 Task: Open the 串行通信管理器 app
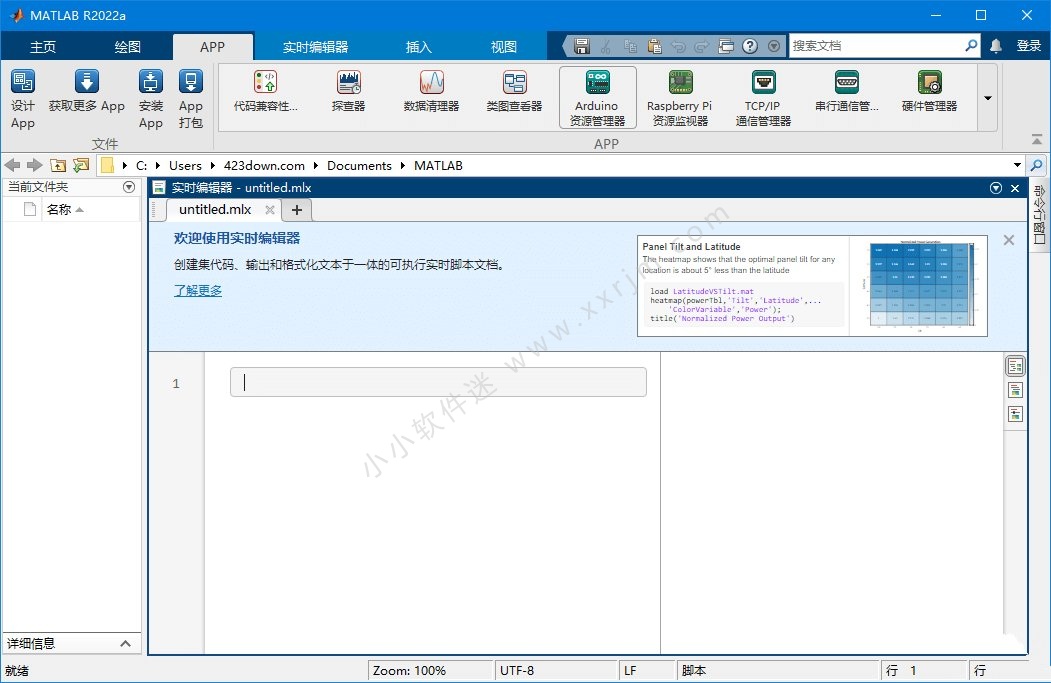tap(847, 92)
